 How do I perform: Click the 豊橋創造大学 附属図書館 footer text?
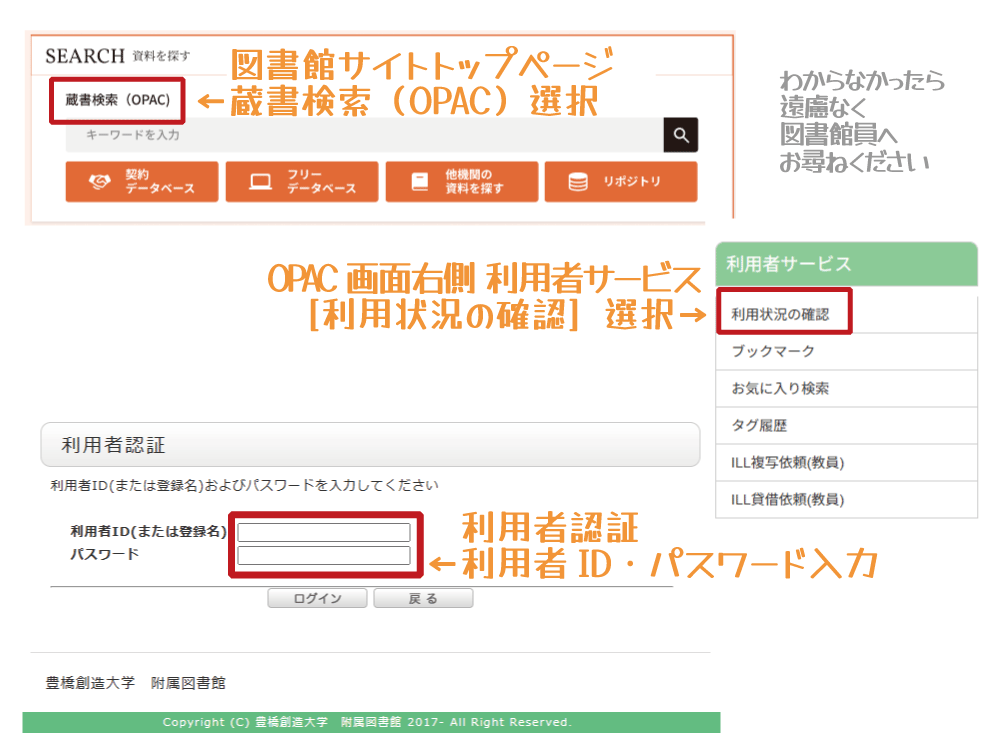click(x=136, y=683)
